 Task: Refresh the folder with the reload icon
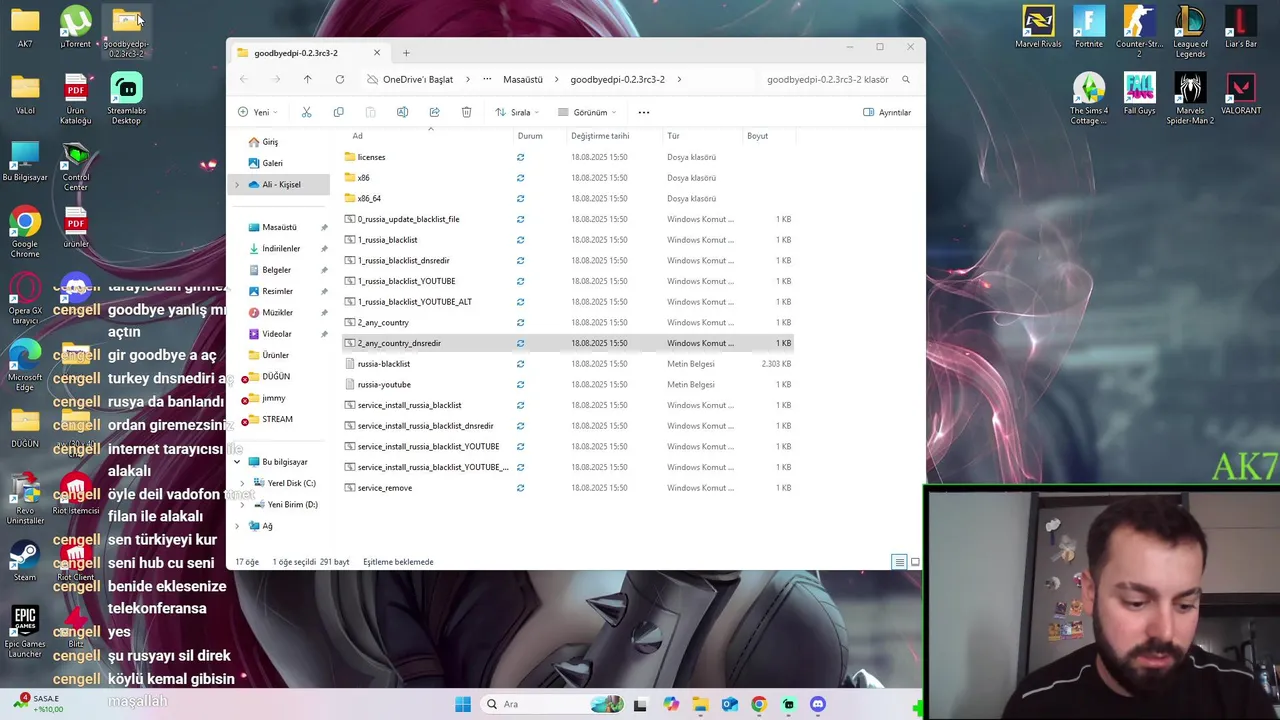(x=340, y=79)
